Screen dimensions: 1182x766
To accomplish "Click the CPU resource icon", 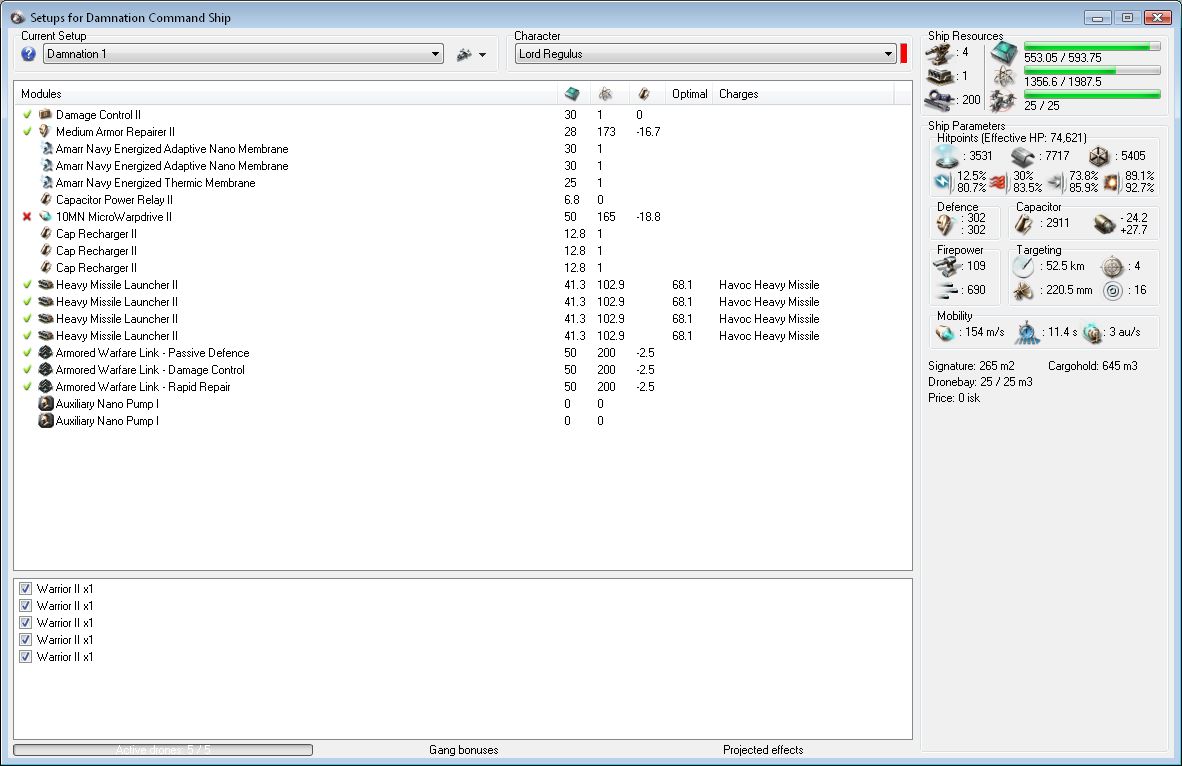I will tap(1004, 52).
